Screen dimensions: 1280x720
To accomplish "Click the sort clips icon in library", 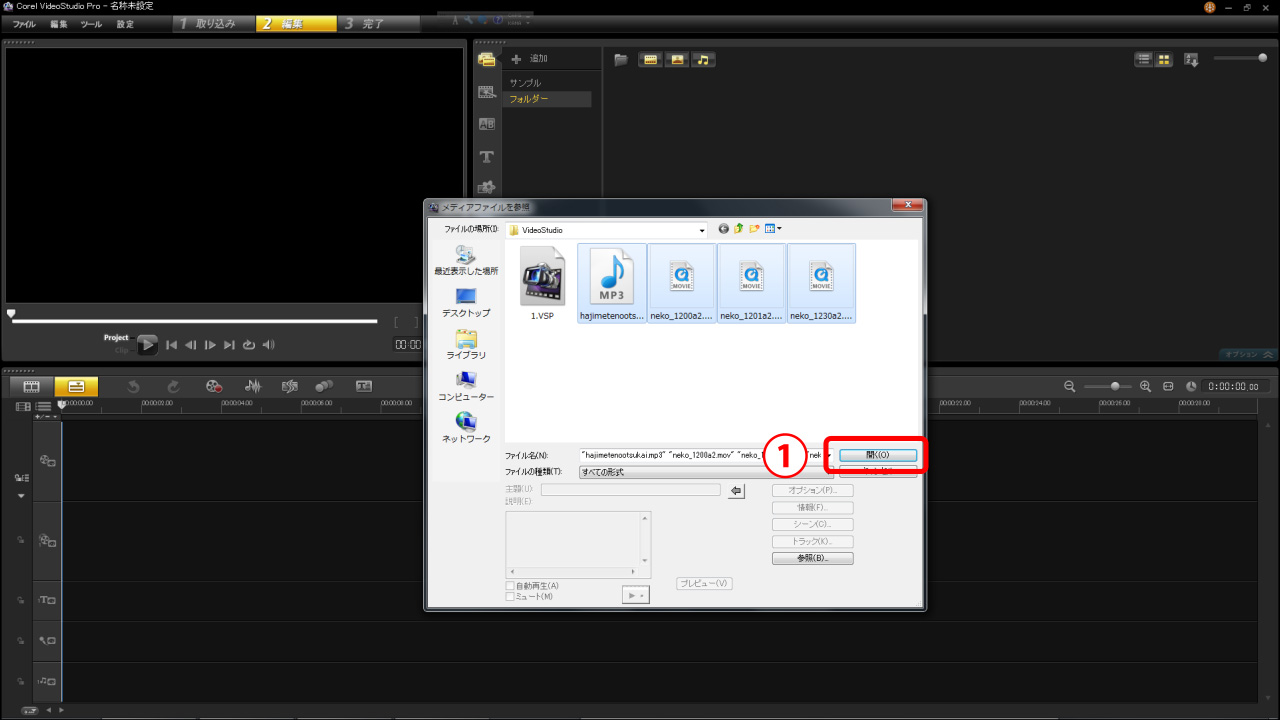I will (1191, 60).
